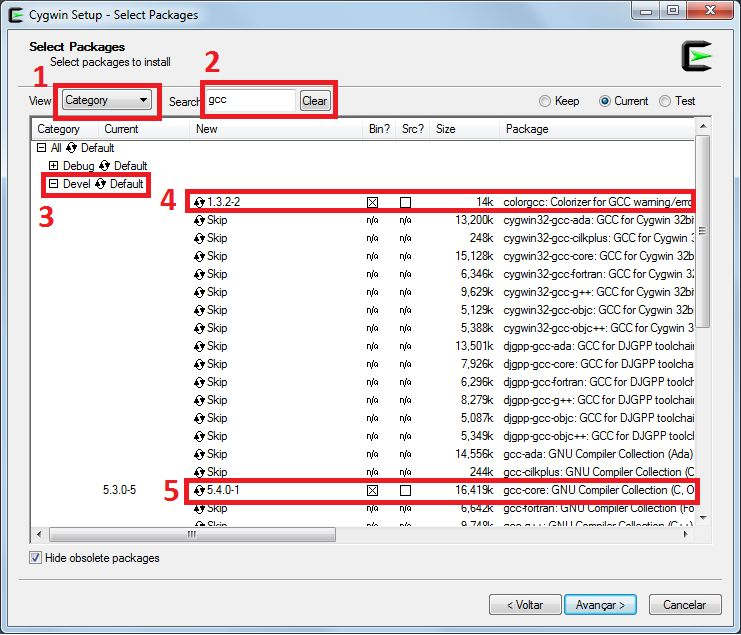Viewport: 741px width, 635px height.
Task: Click the cycle icon next to Debug Default
Action: coord(104,166)
